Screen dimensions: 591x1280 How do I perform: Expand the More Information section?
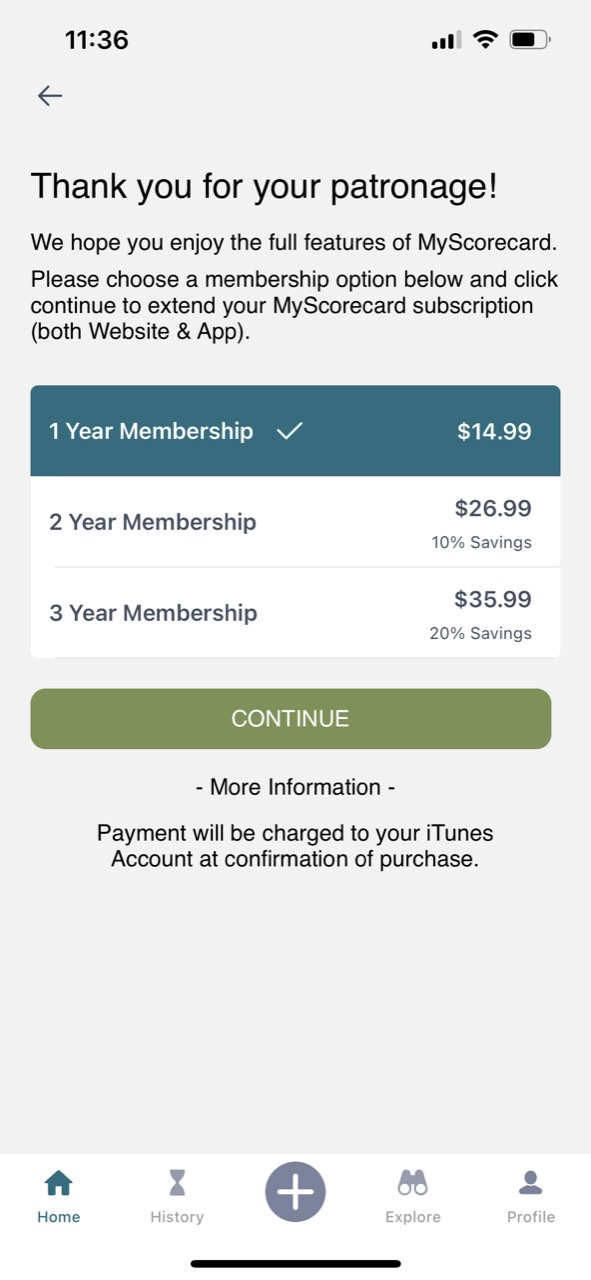(x=295, y=787)
